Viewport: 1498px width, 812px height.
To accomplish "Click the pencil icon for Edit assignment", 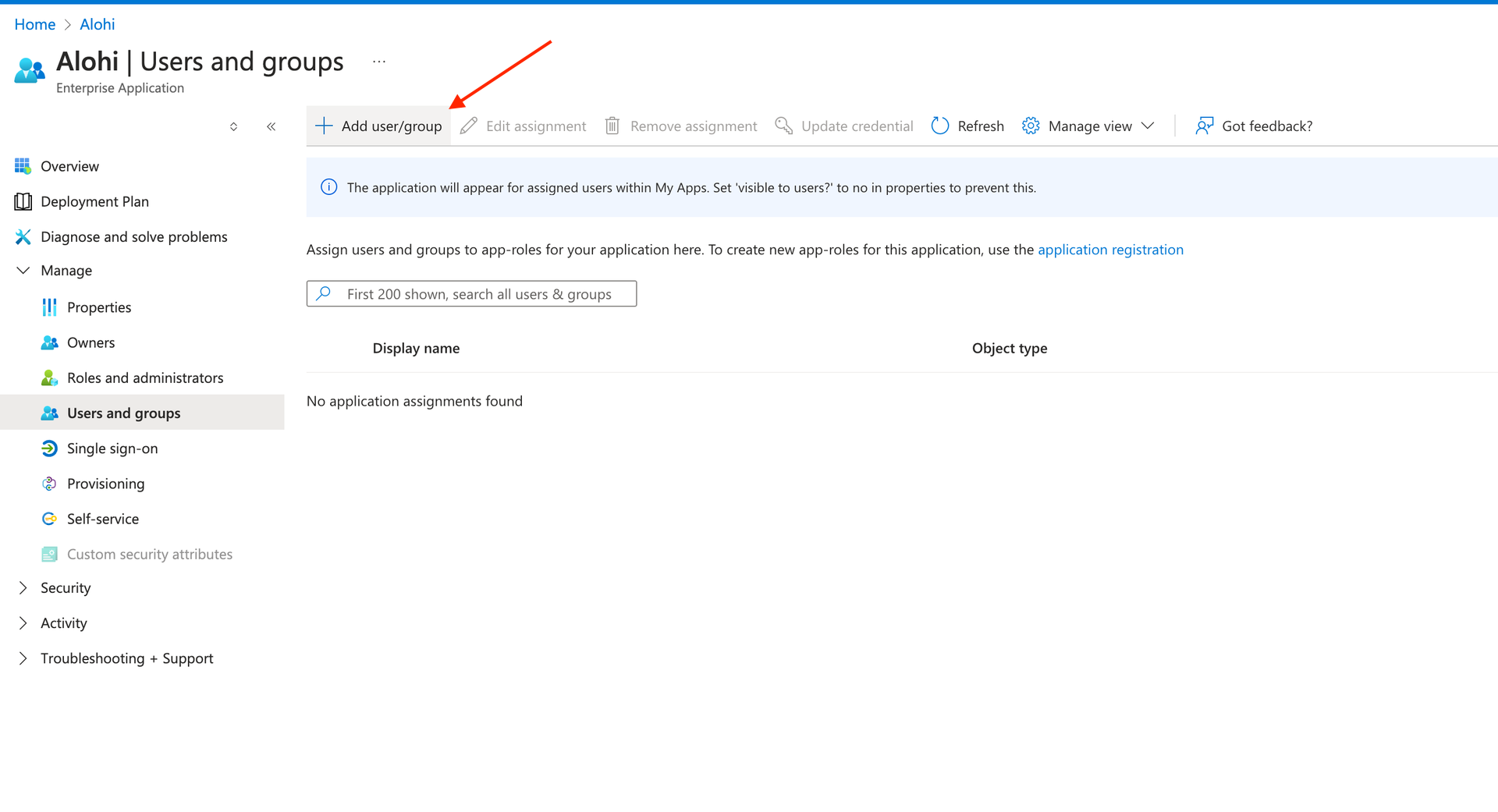I will pyautogui.click(x=468, y=126).
